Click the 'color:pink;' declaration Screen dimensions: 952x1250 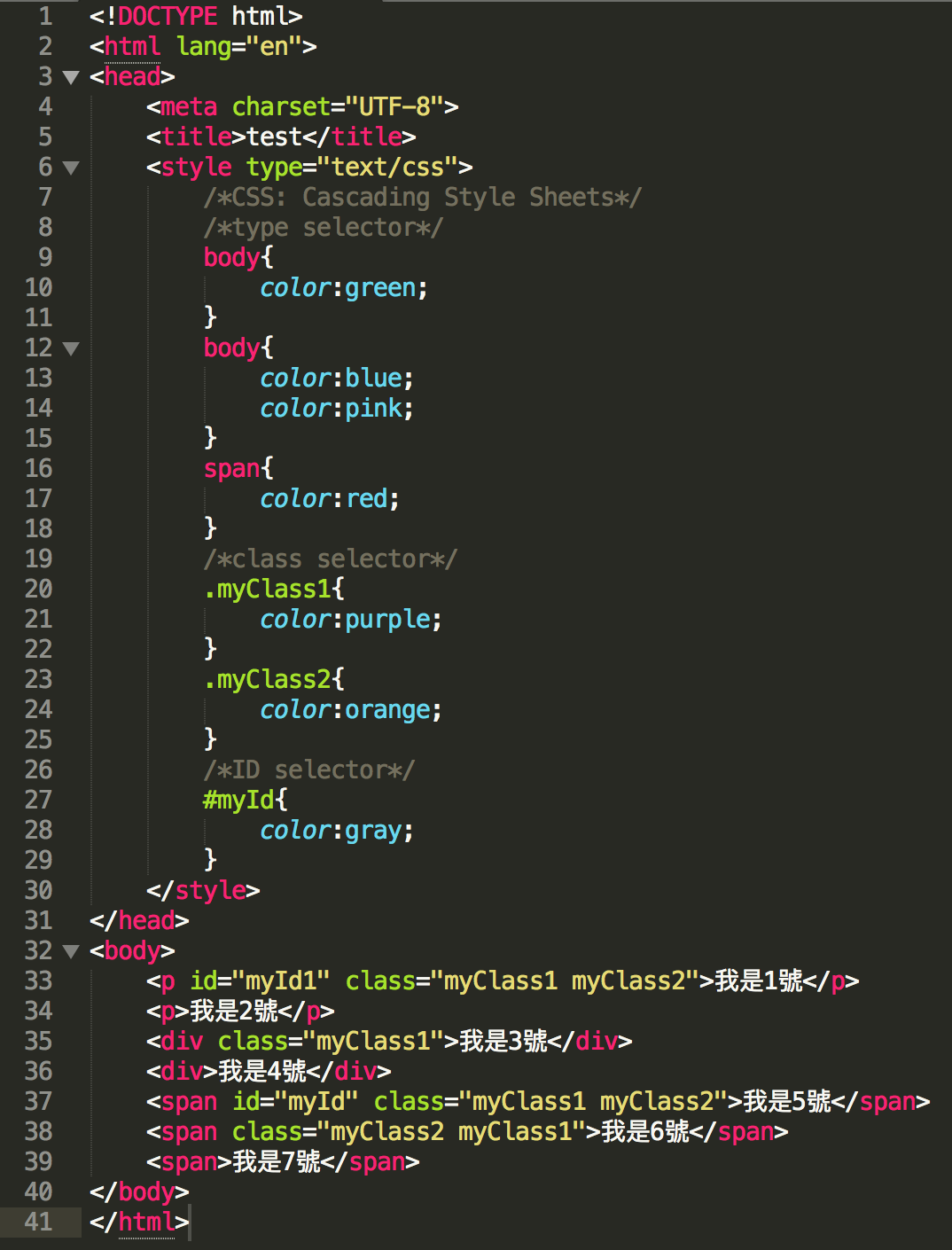[x=338, y=408]
